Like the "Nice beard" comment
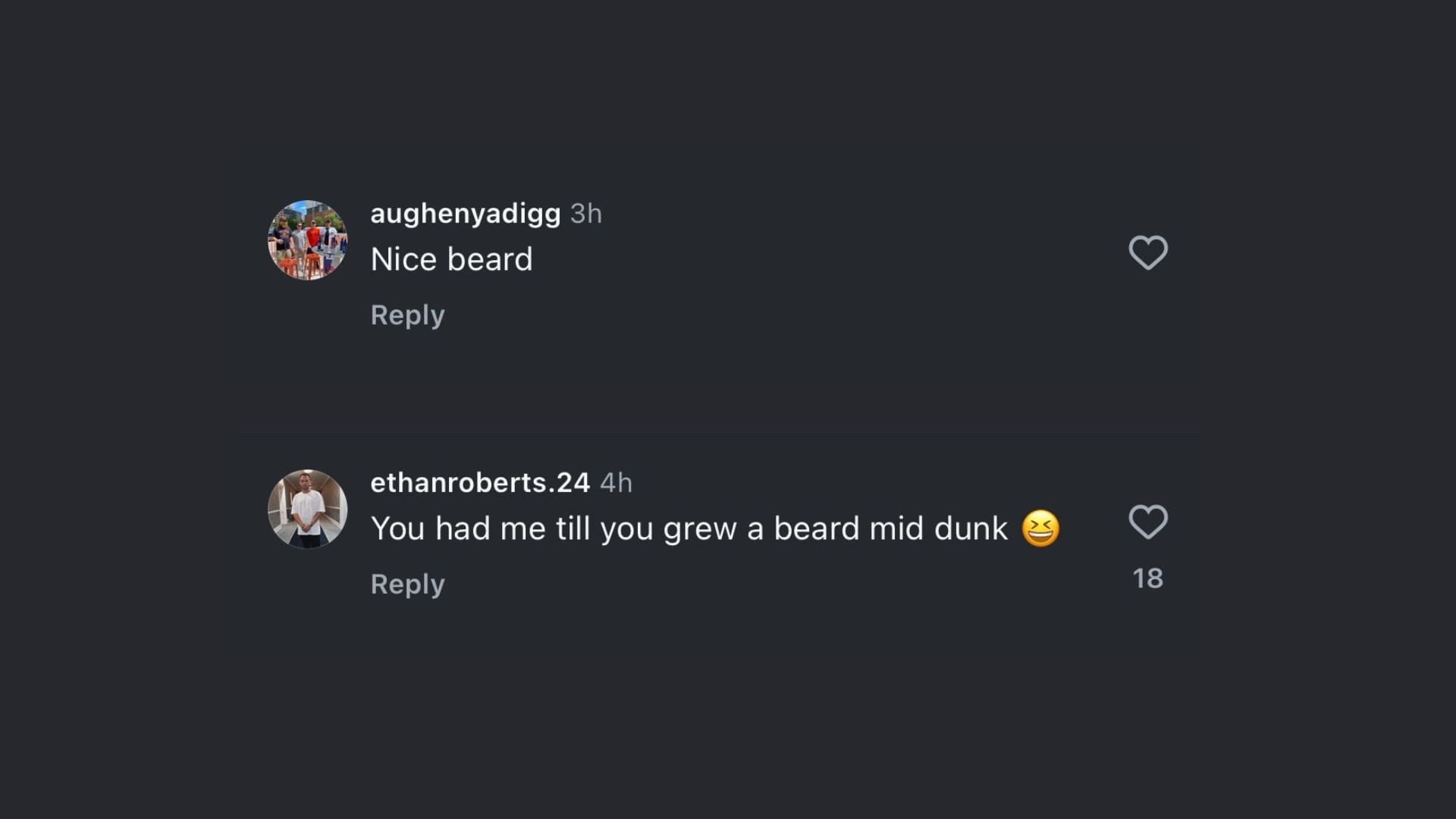Viewport: 1456px width, 819px height. point(1147,253)
